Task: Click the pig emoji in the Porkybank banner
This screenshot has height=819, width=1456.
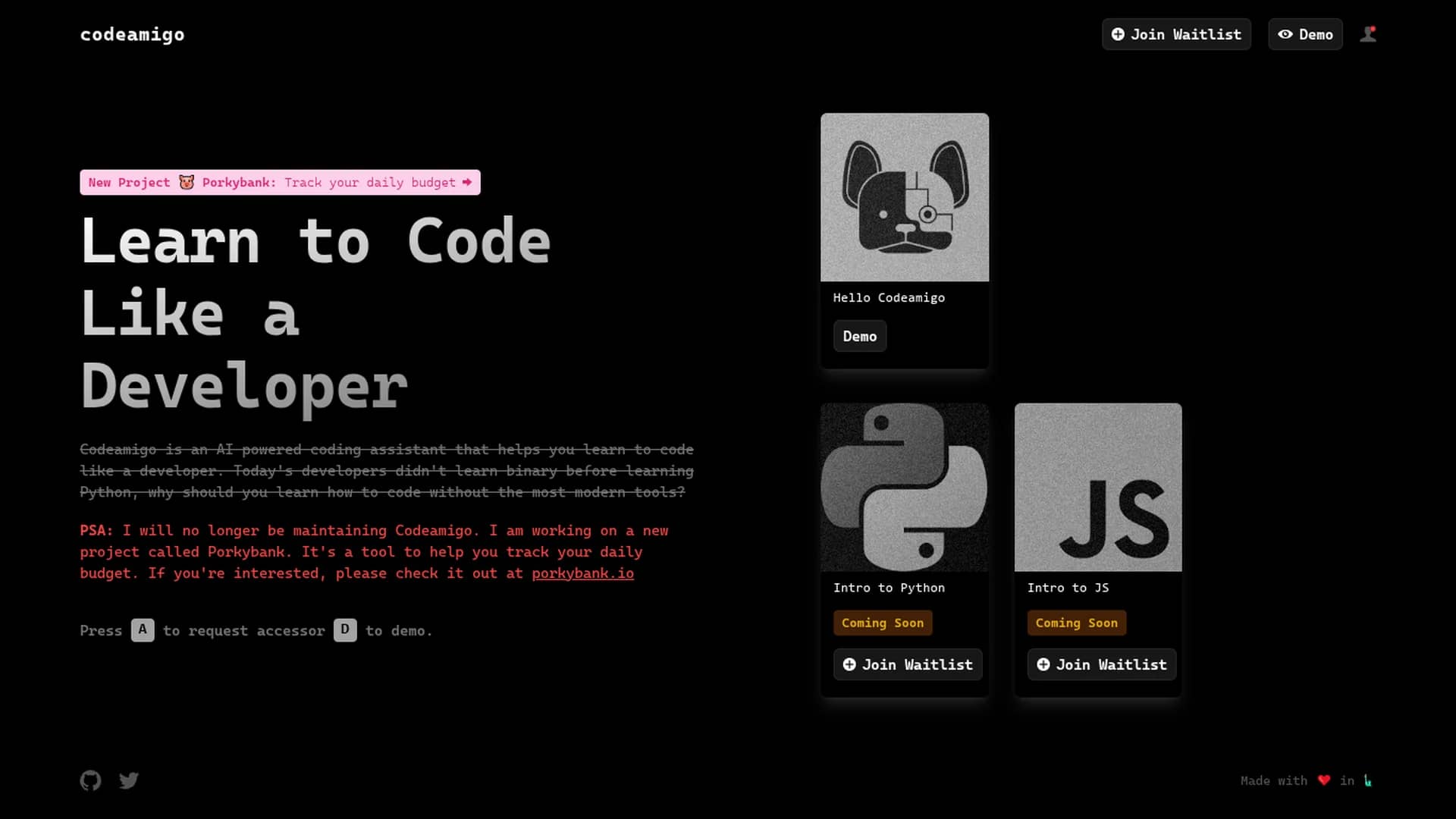Action: pos(187,182)
